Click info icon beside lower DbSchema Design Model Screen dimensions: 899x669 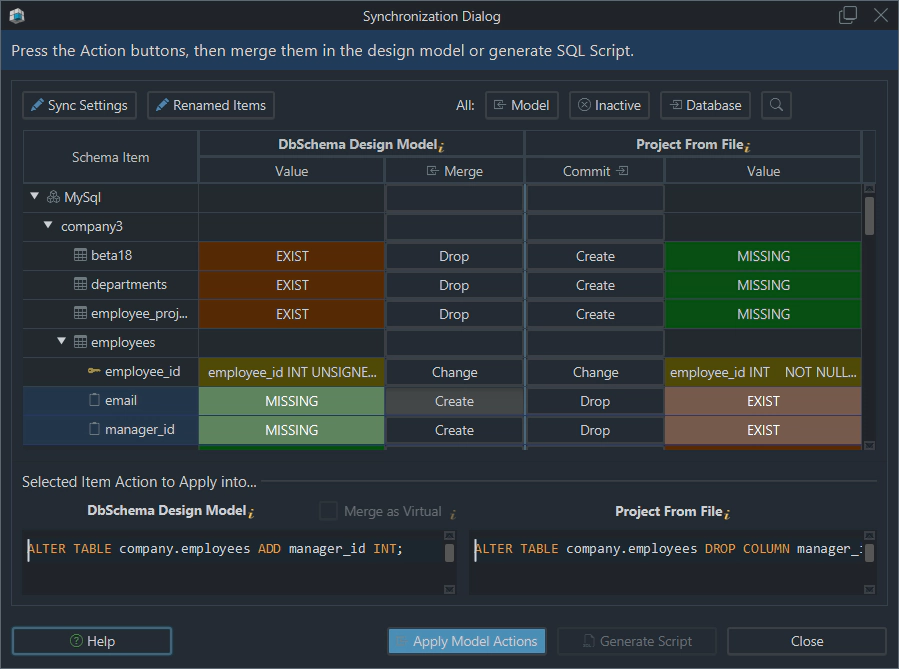pyautogui.click(x=252, y=512)
